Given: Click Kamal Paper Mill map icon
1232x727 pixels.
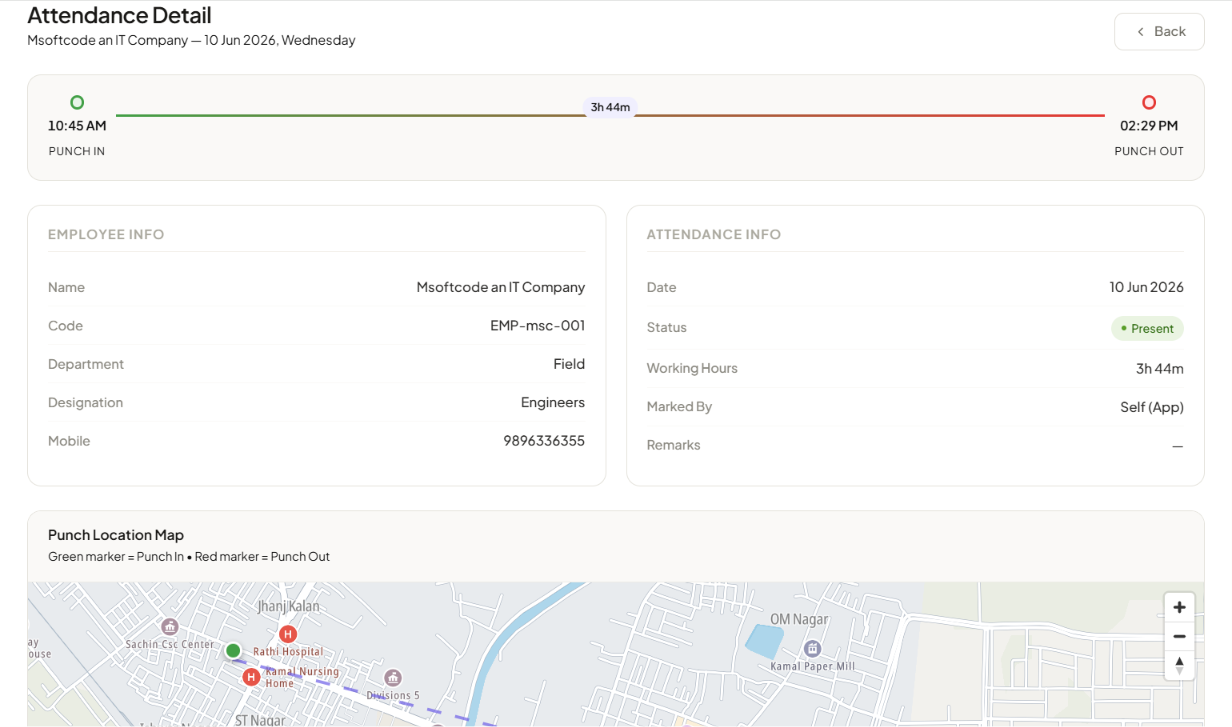Looking at the screenshot, I should pos(812,649).
